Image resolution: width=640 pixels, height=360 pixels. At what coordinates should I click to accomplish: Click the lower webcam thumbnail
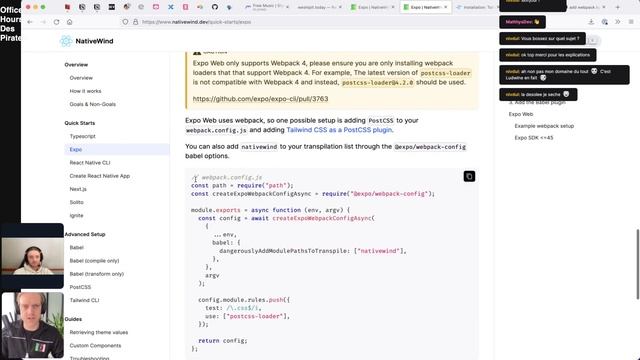(32, 325)
